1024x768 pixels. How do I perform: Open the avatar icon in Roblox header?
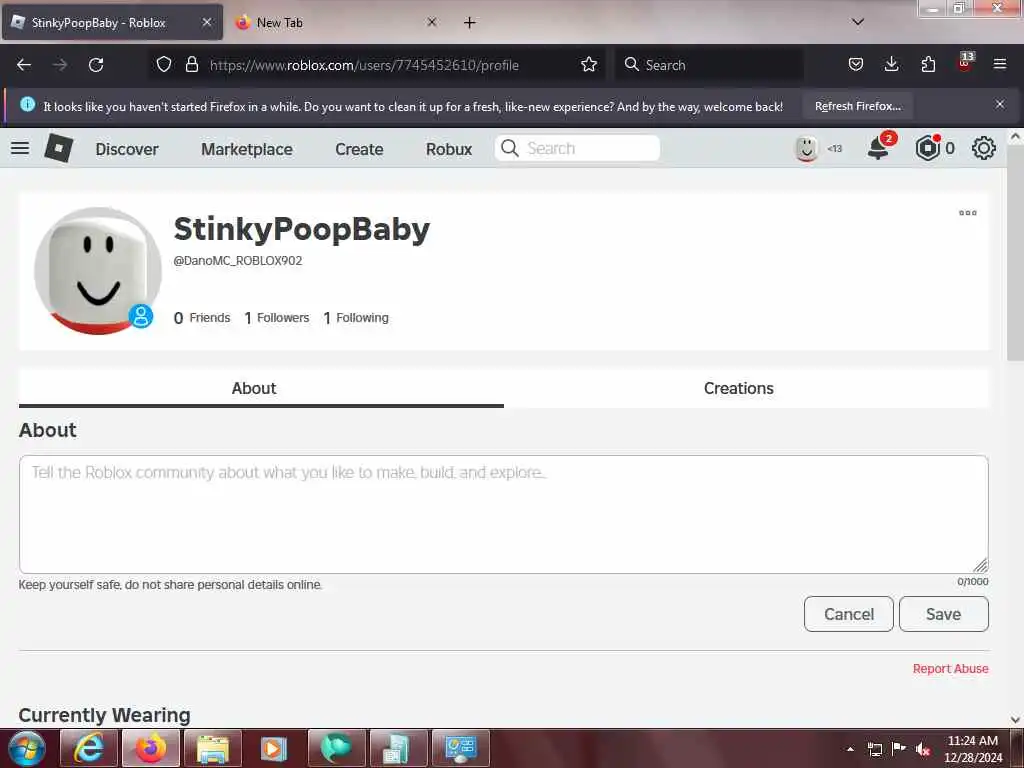click(807, 149)
